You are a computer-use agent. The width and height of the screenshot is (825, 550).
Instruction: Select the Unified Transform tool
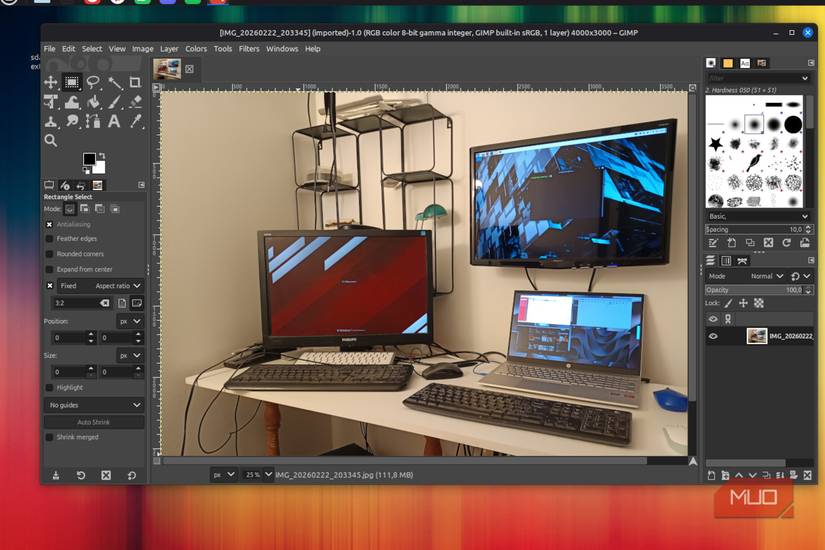51,102
